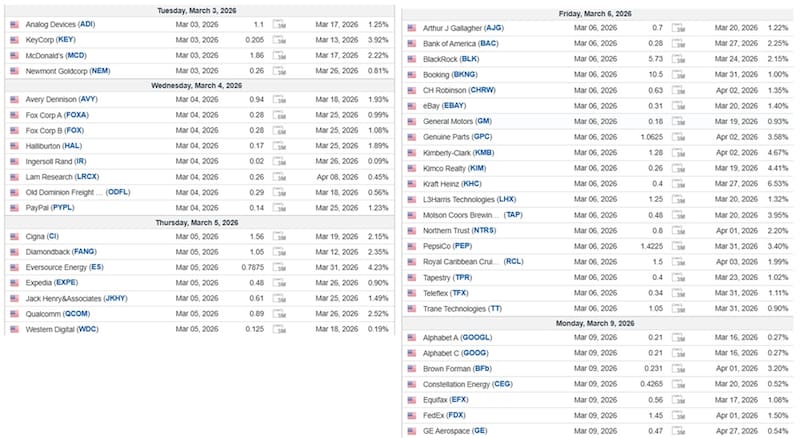
Task: Click the US flag next to eBay
Action: [x=412, y=105]
